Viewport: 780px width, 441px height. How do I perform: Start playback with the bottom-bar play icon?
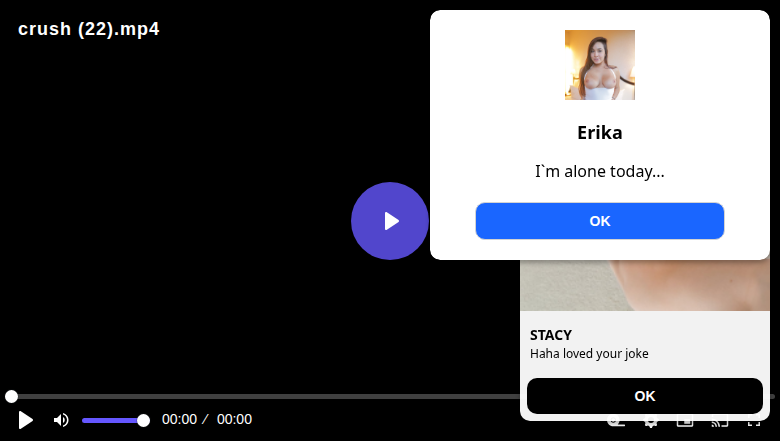(25, 420)
